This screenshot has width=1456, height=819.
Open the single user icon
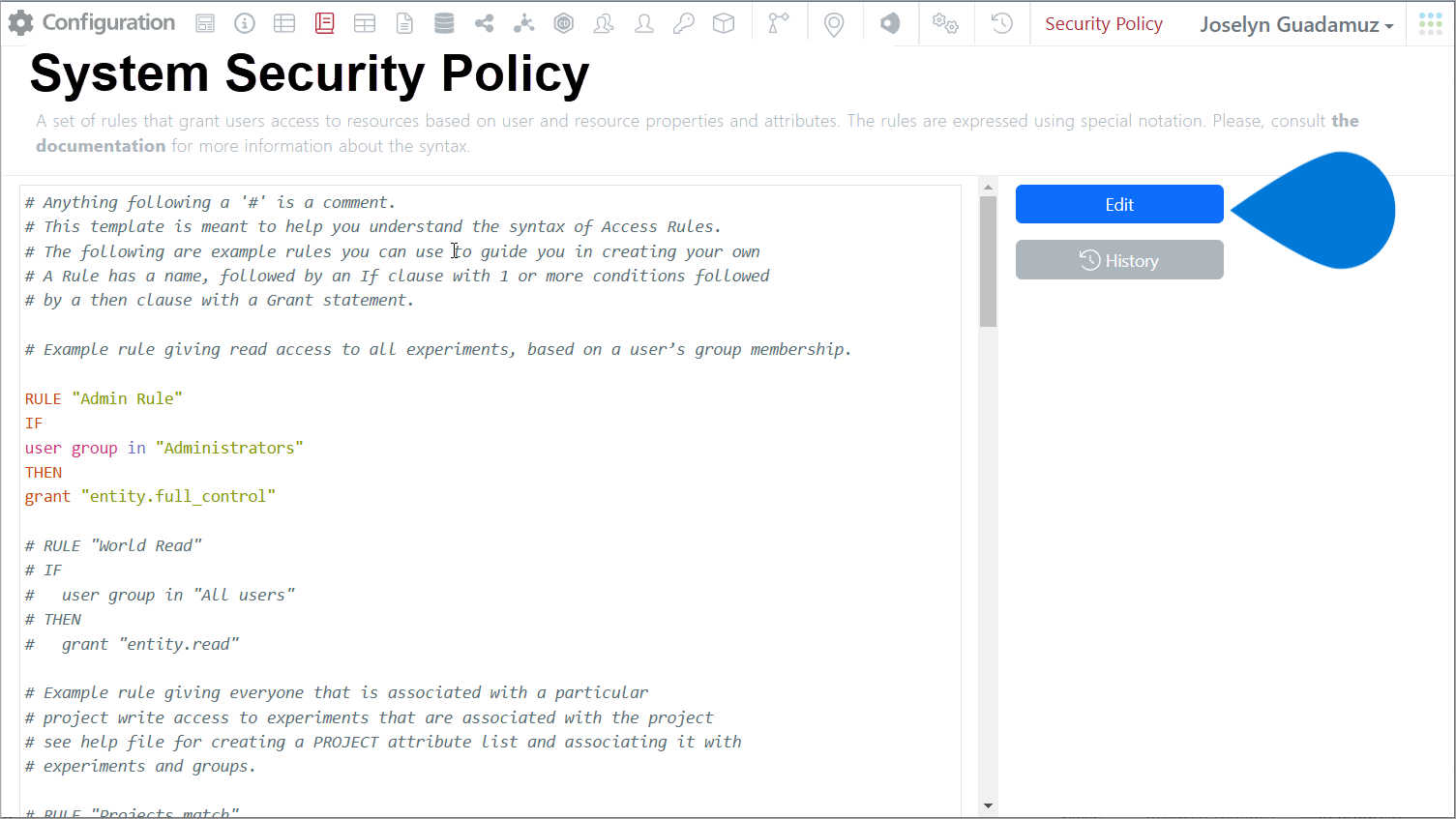[644, 24]
